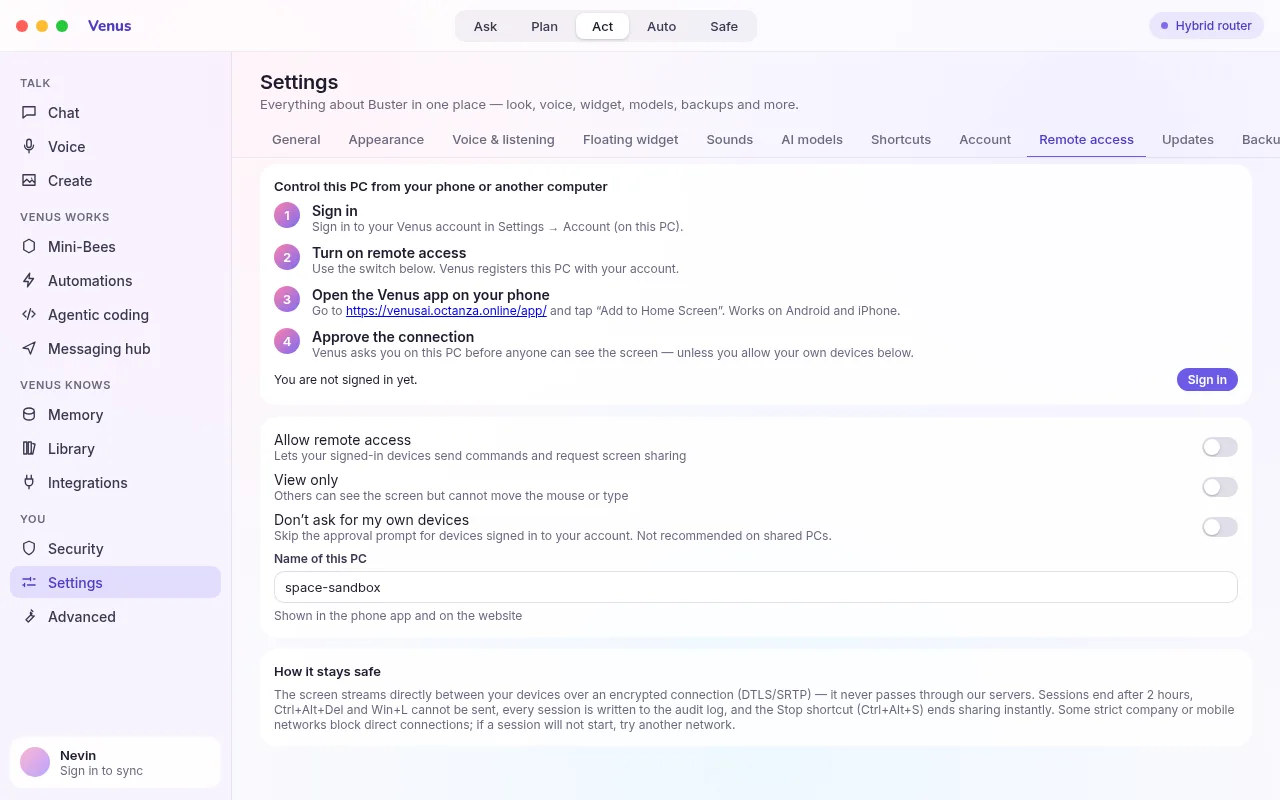Click the Hybrid router status dot
The image size is (1280, 800).
point(1164,26)
